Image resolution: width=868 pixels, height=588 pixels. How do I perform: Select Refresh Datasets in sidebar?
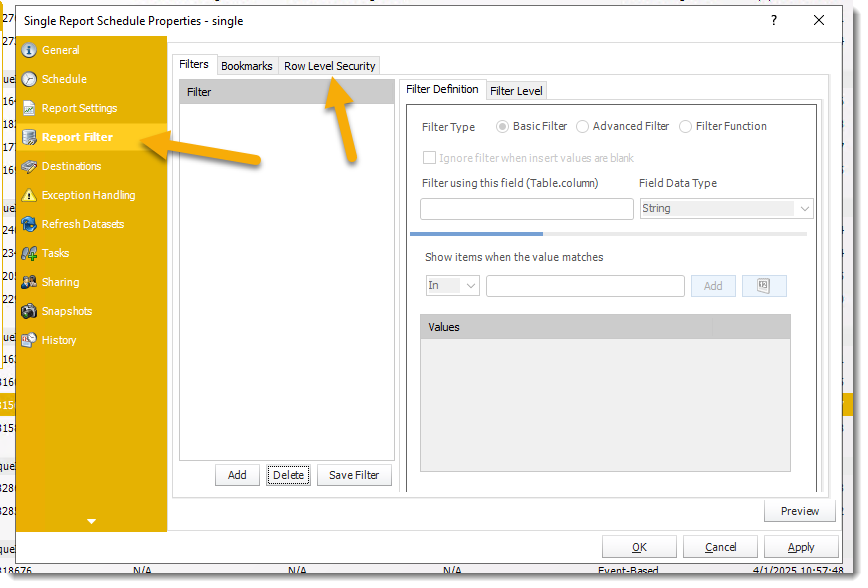tap(83, 224)
